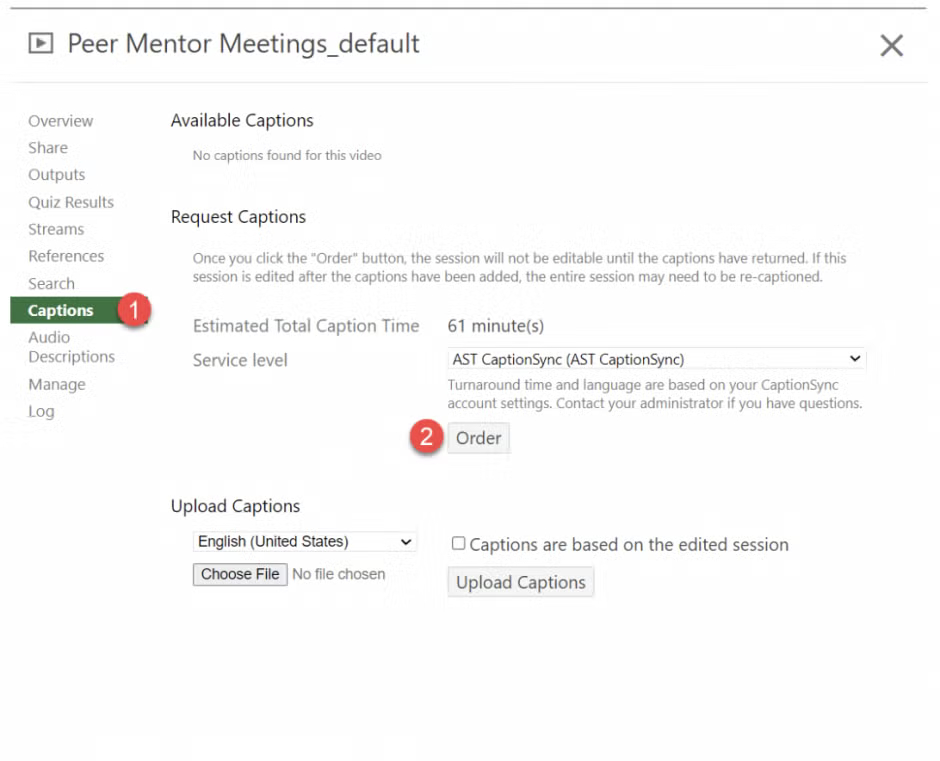Open the Overview tab

(60, 121)
